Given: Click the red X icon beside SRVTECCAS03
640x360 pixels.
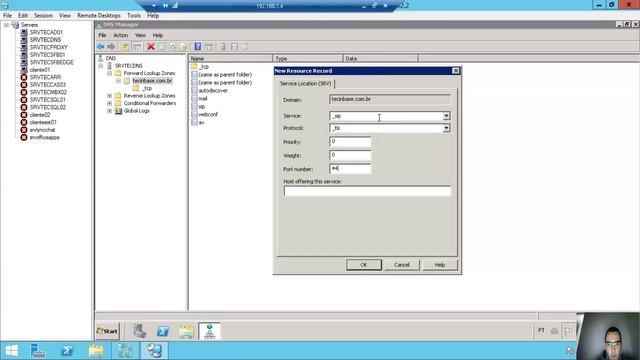Looking at the screenshot, I should (x=24, y=85).
